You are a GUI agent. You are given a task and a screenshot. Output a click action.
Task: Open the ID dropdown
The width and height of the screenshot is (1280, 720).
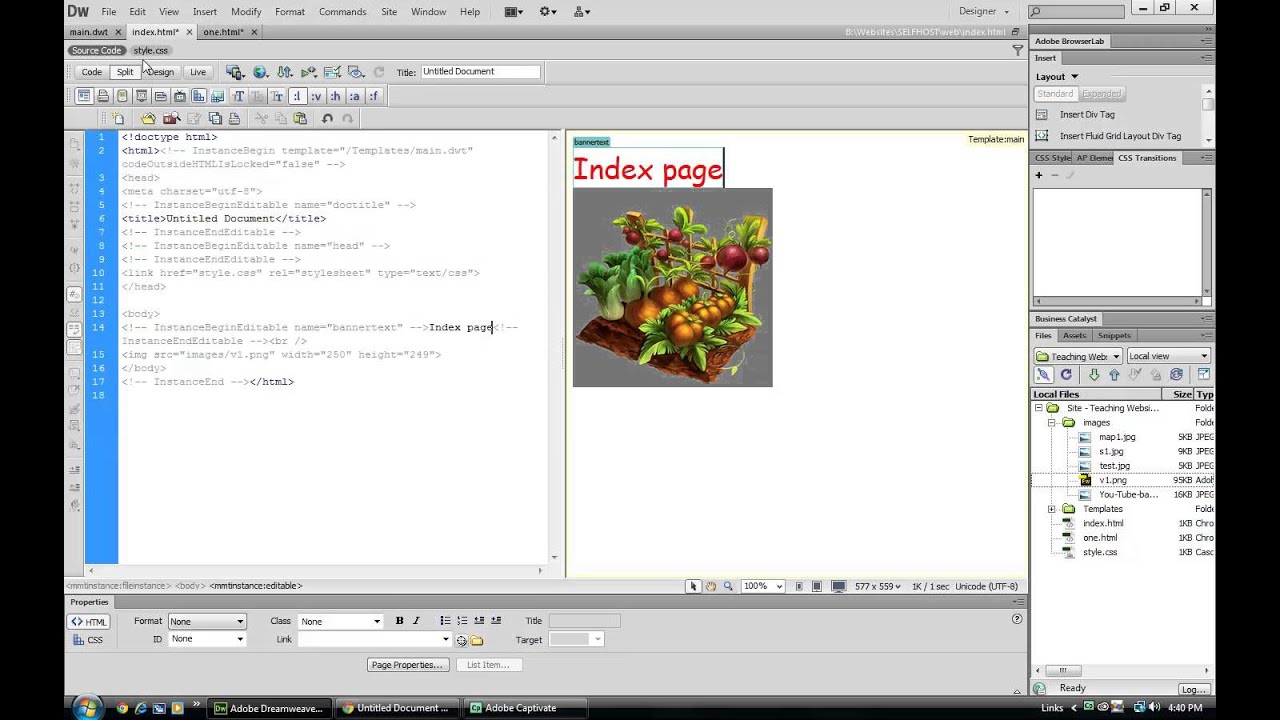point(206,639)
